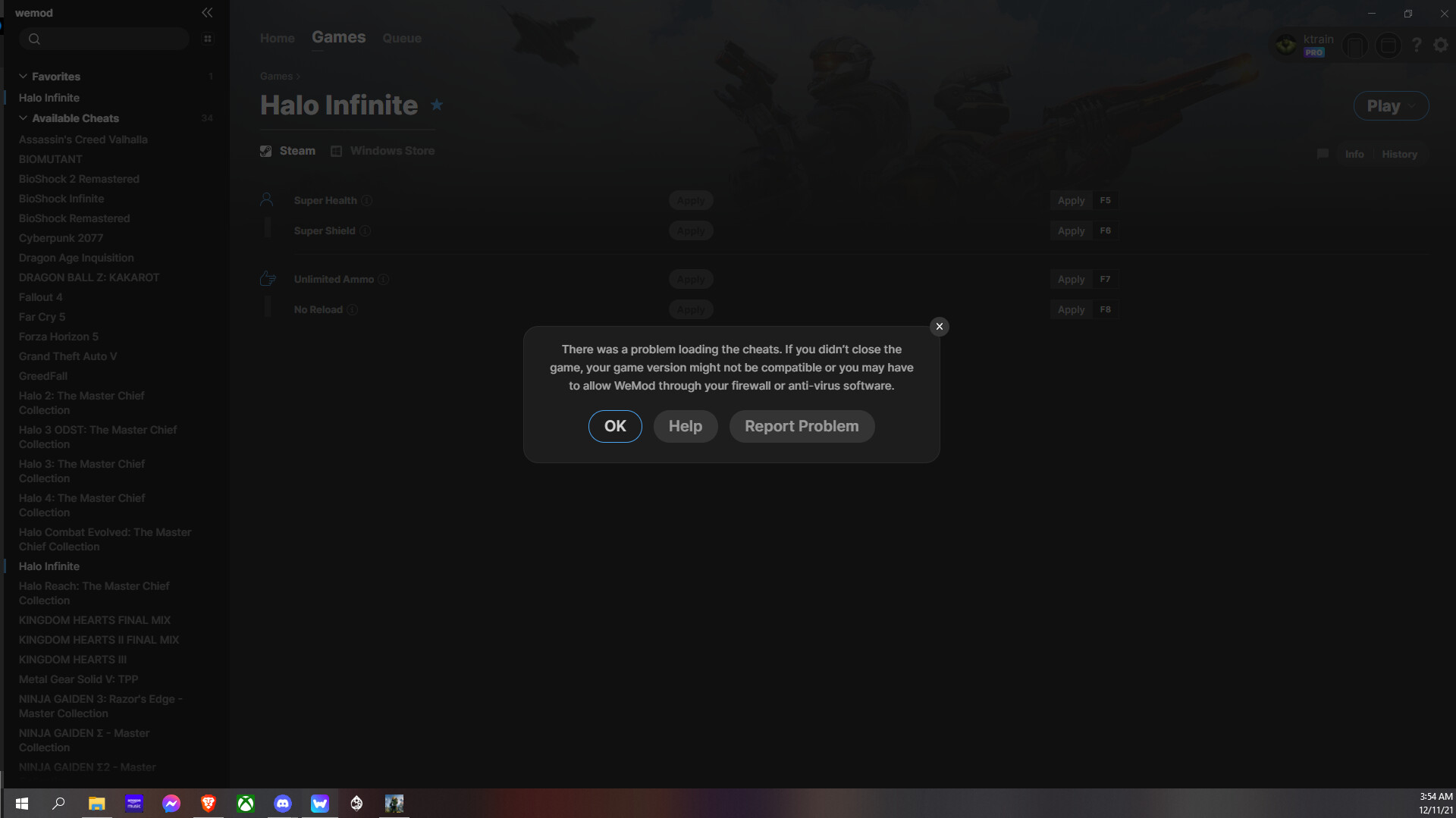Viewport: 1456px width, 818px height.
Task: Dismiss the error dialog with OK
Action: coord(615,426)
